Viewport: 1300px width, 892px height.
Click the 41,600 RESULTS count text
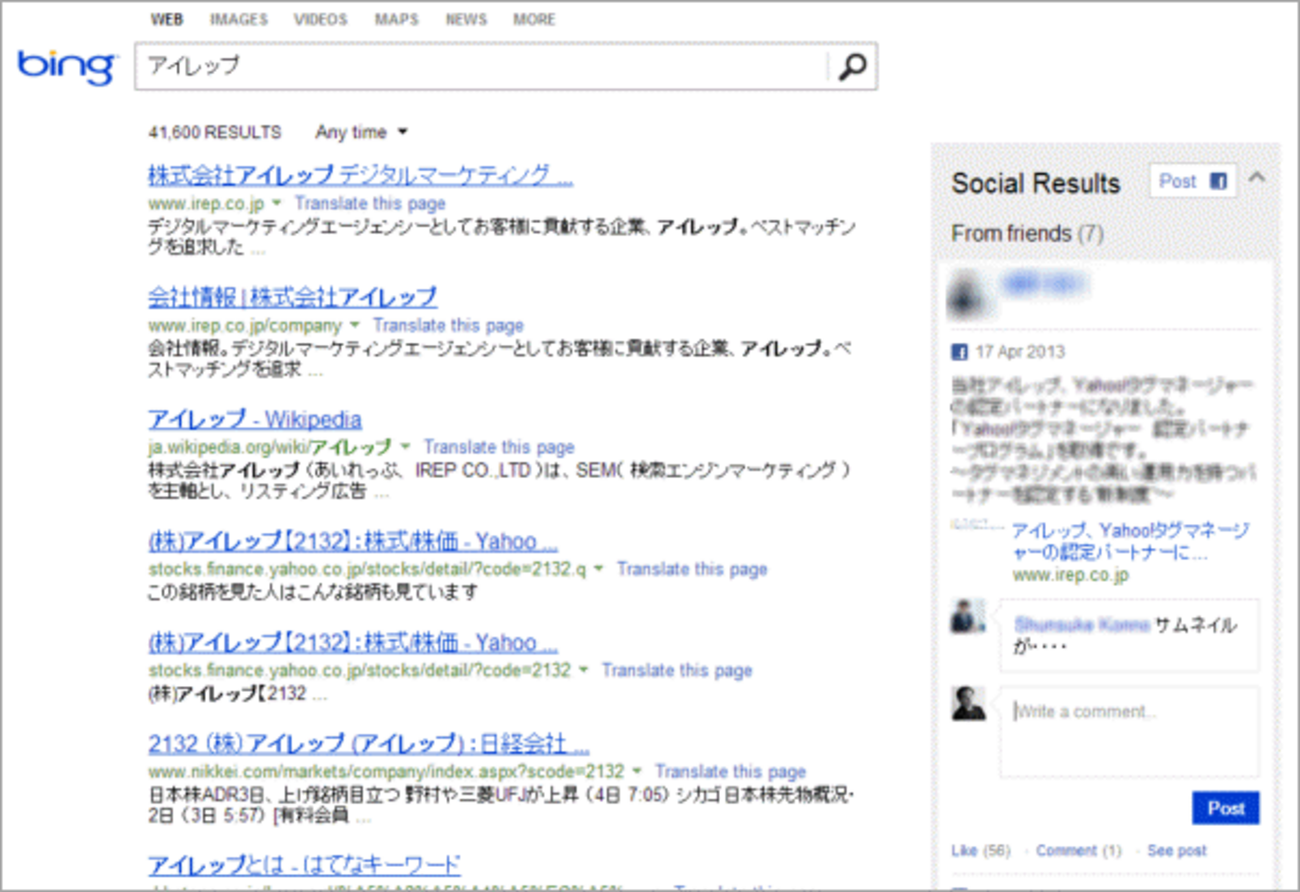215,132
